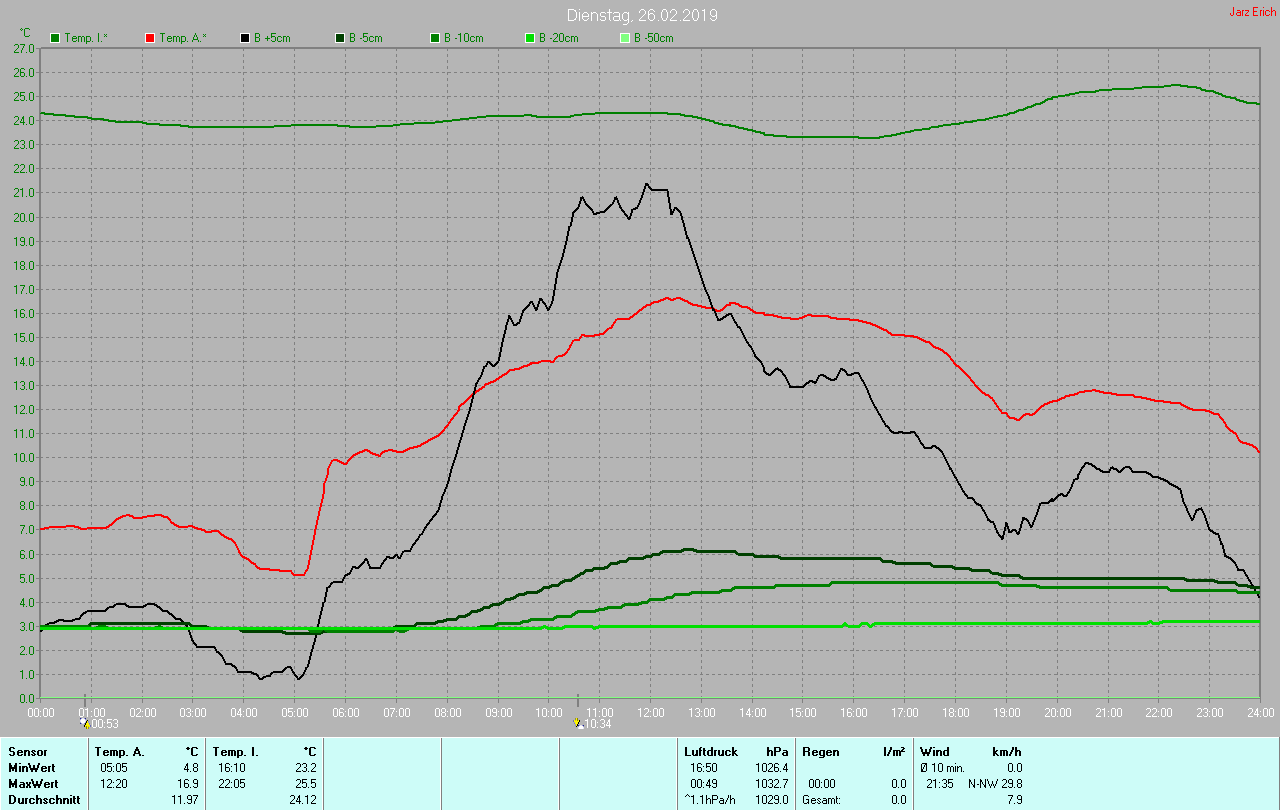The width and height of the screenshot is (1280, 810).
Task: Click the Dienstag, 26.02.2019 date title
Action: (x=642, y=15)
